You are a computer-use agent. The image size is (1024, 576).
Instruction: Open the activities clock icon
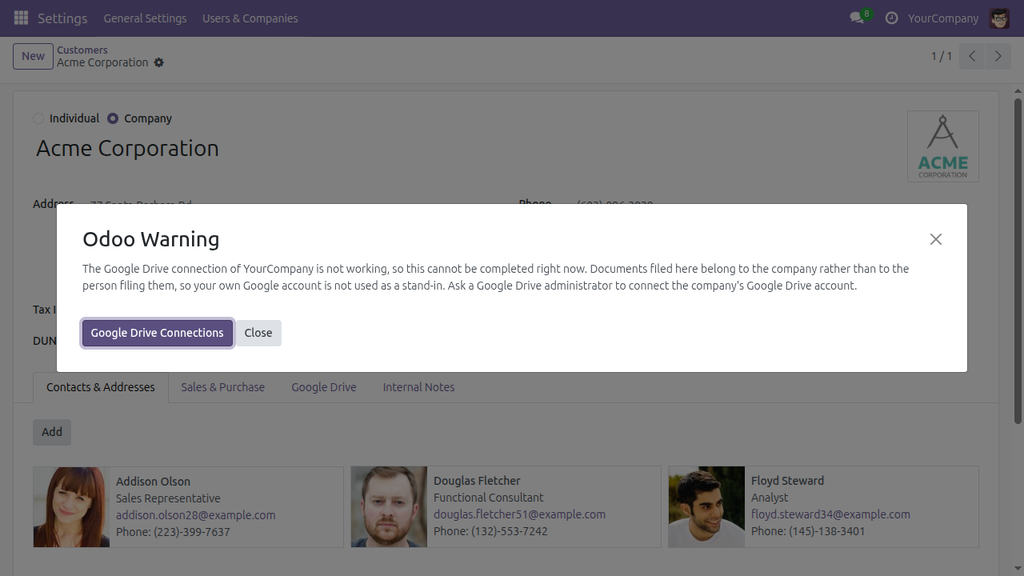tap(891, 18)
